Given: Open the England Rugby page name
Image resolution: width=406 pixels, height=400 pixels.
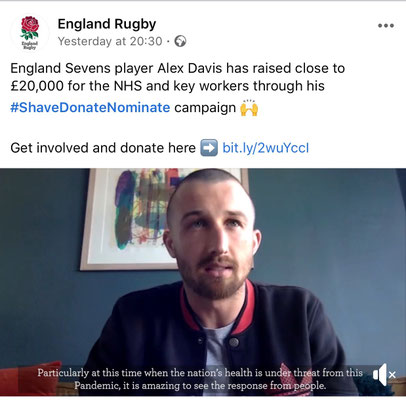Looking at the screenshot, I should (x=107, y=24).
